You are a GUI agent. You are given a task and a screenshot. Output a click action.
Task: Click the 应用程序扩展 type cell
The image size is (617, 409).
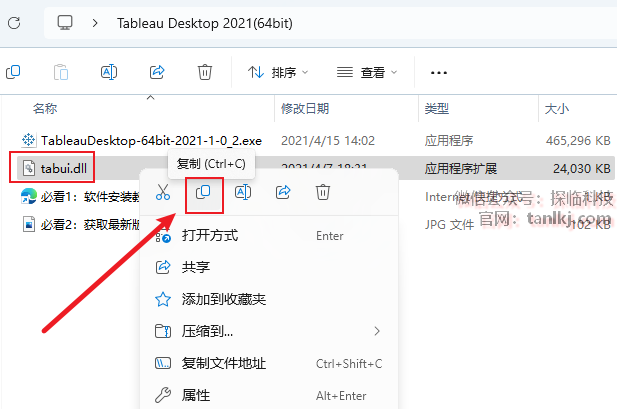(461, 168)
